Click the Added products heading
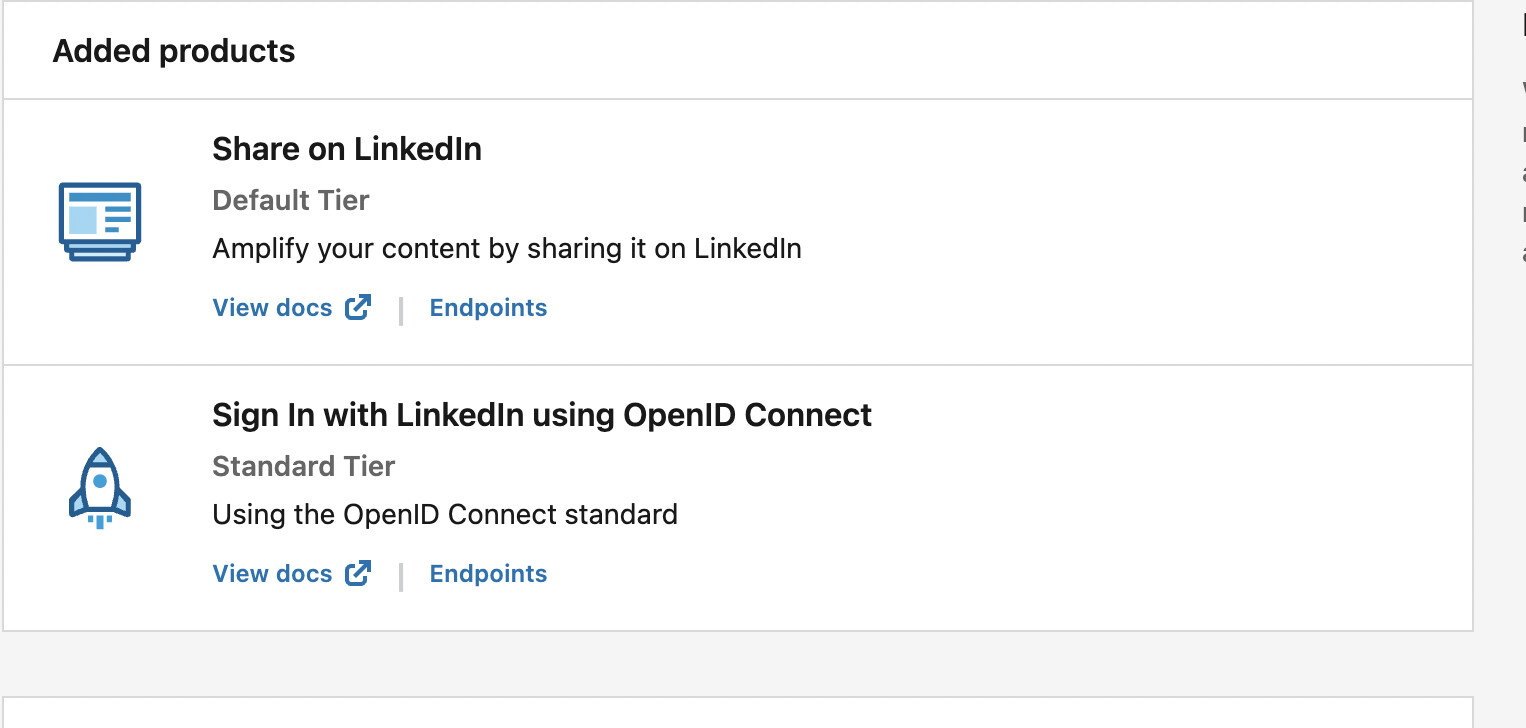Screen dimensions: 1526x728 [174, 51]
